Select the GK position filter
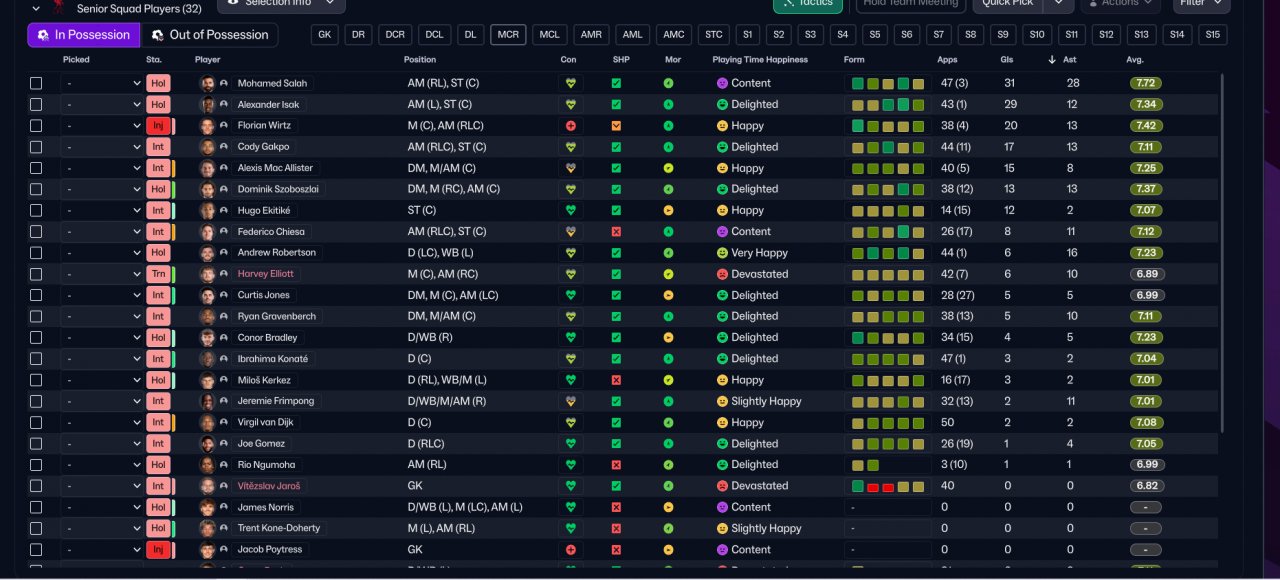Viewport: 1280px width, 580px height. [325, 35]
